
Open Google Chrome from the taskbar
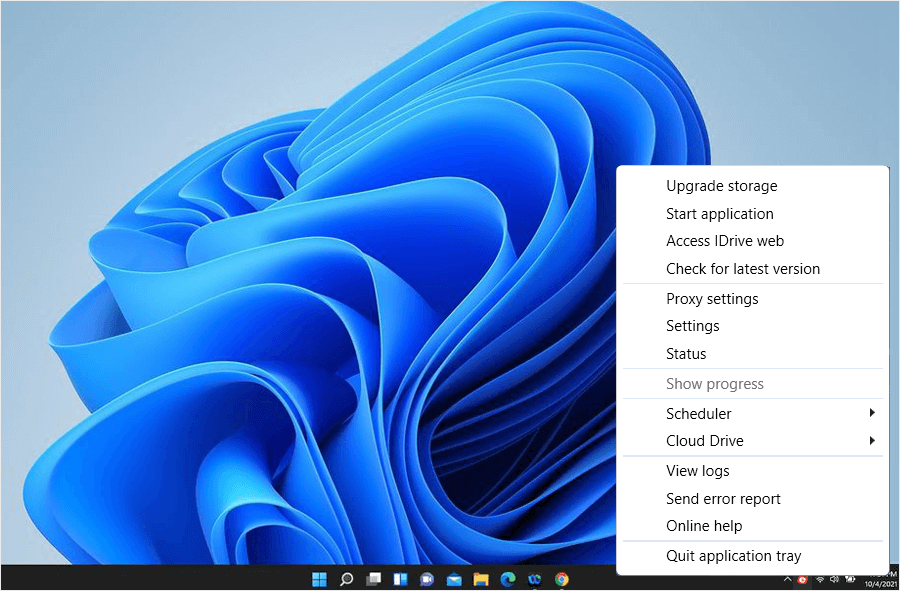click(562, 579)
